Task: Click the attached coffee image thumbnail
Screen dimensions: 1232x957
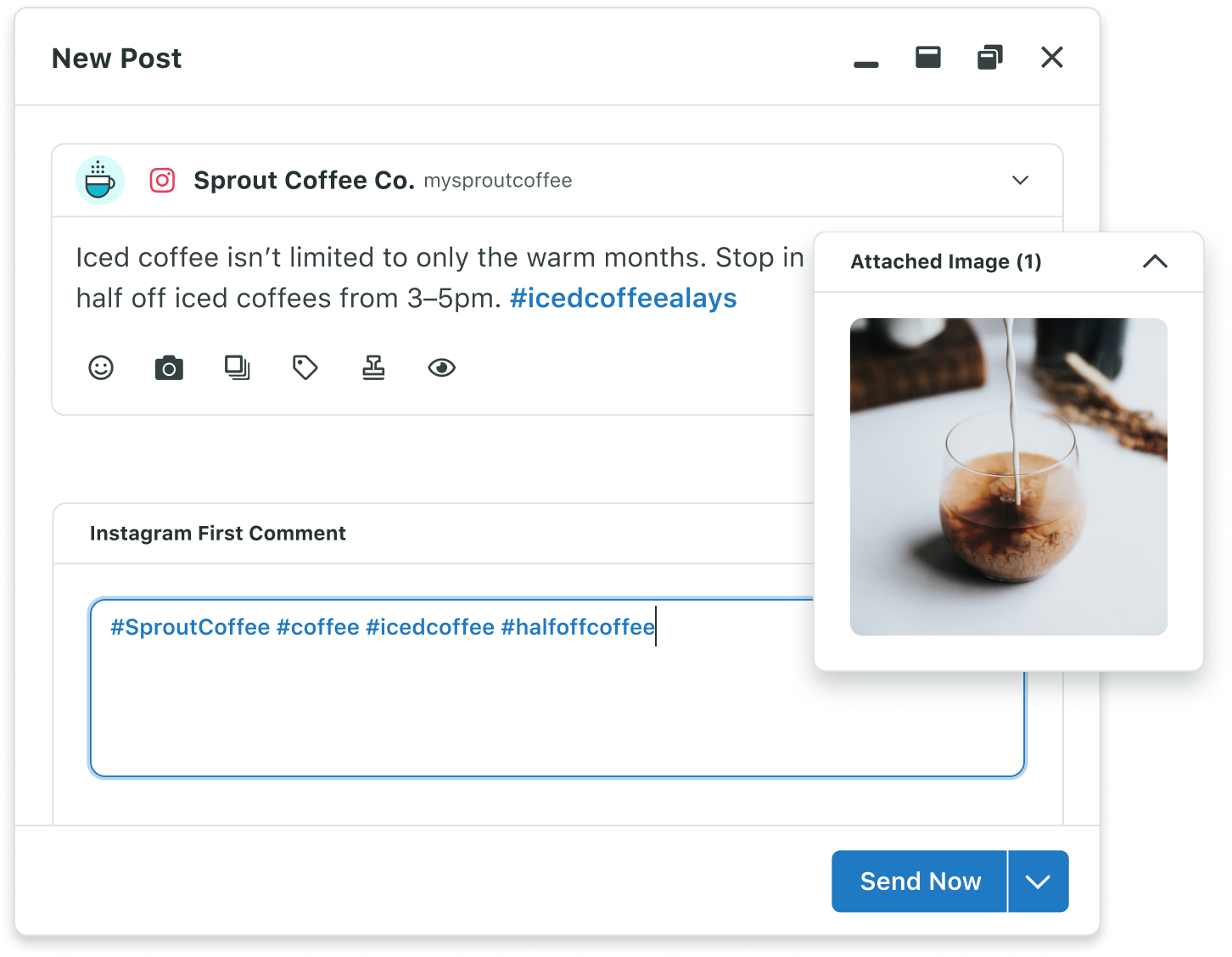Action: coord(1008,476)
